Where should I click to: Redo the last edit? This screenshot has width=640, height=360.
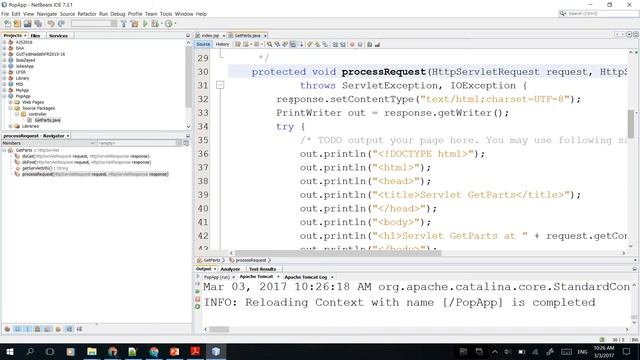point(61,24)
